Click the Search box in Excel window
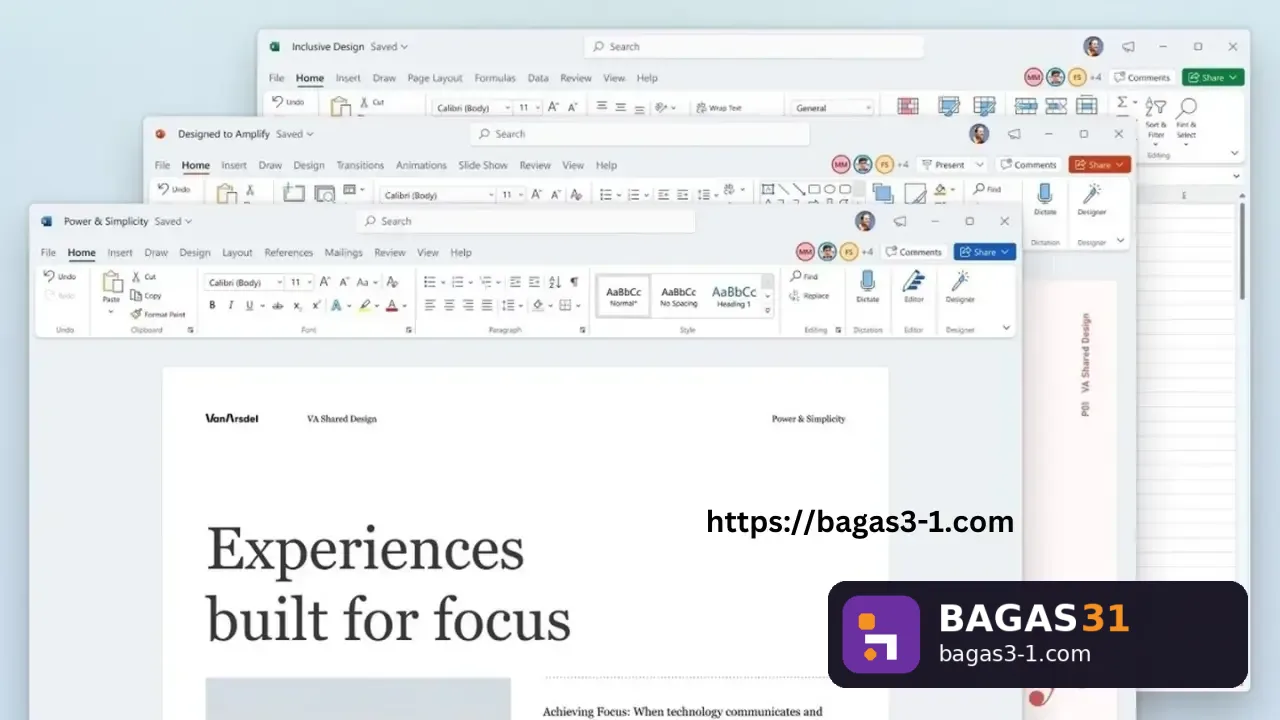 [x=753, y=46]
